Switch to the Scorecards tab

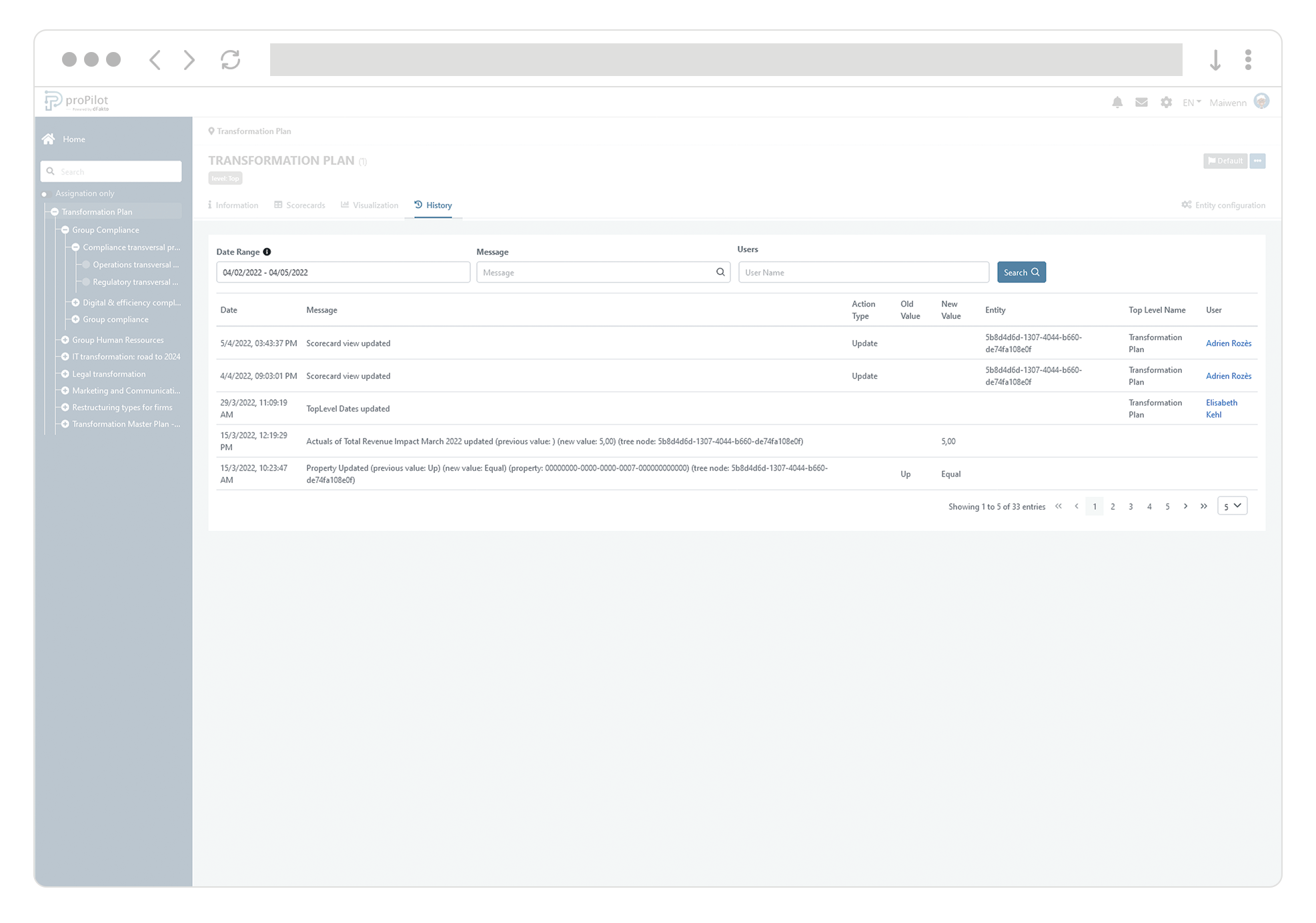[x=299, y=205]
